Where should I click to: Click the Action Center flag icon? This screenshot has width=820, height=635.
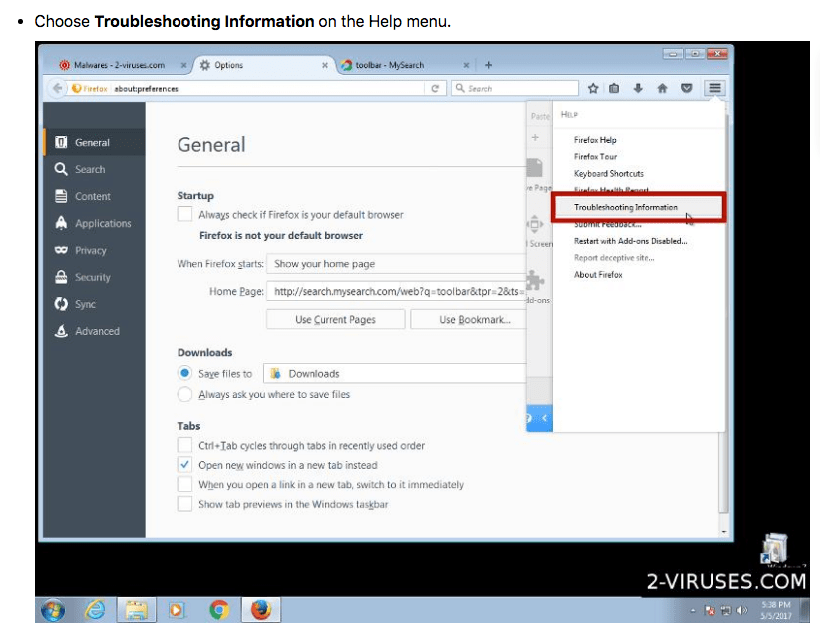tap(710, 610)
